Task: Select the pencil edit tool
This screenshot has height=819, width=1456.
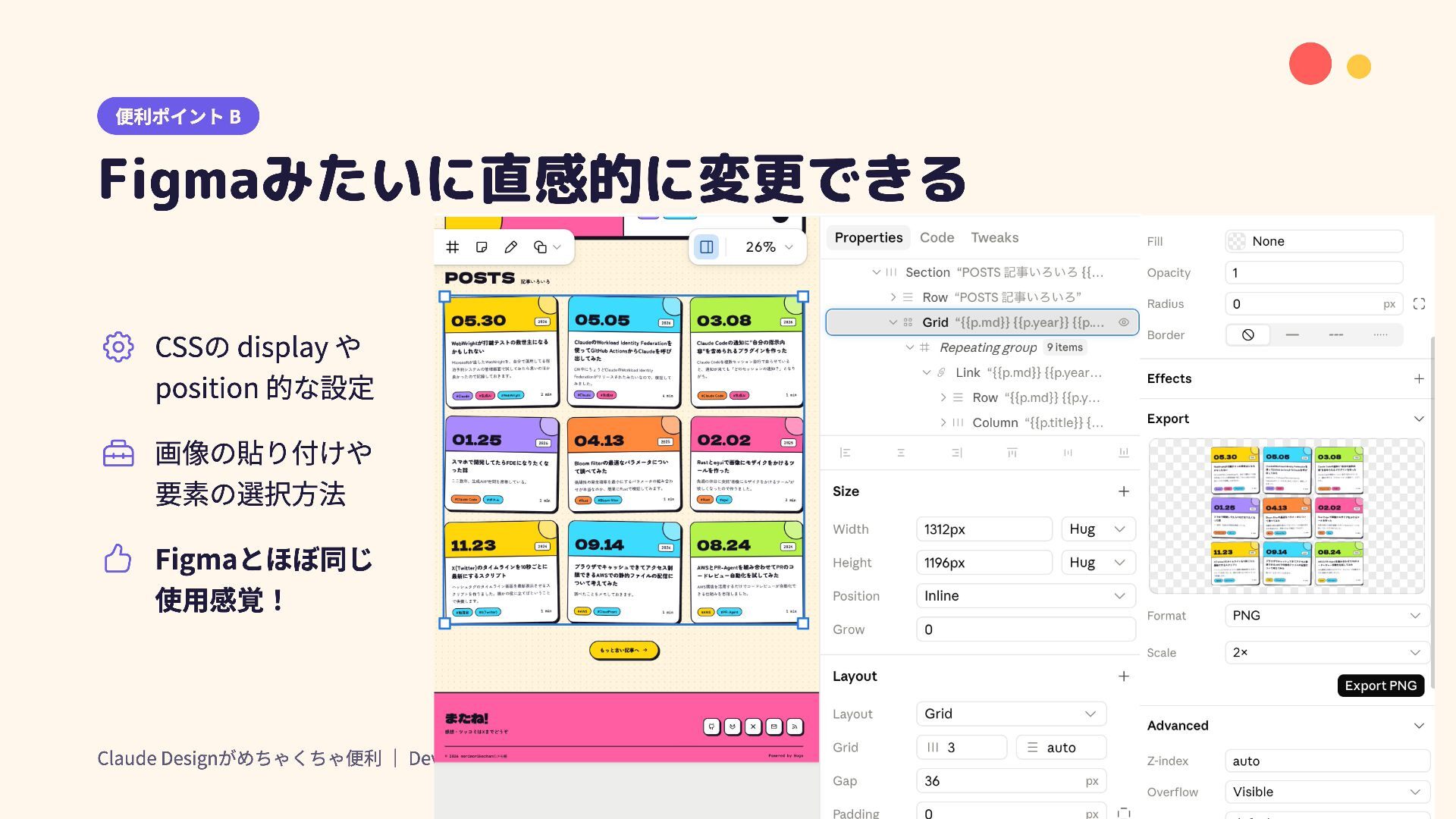Action: coord(511,247)
